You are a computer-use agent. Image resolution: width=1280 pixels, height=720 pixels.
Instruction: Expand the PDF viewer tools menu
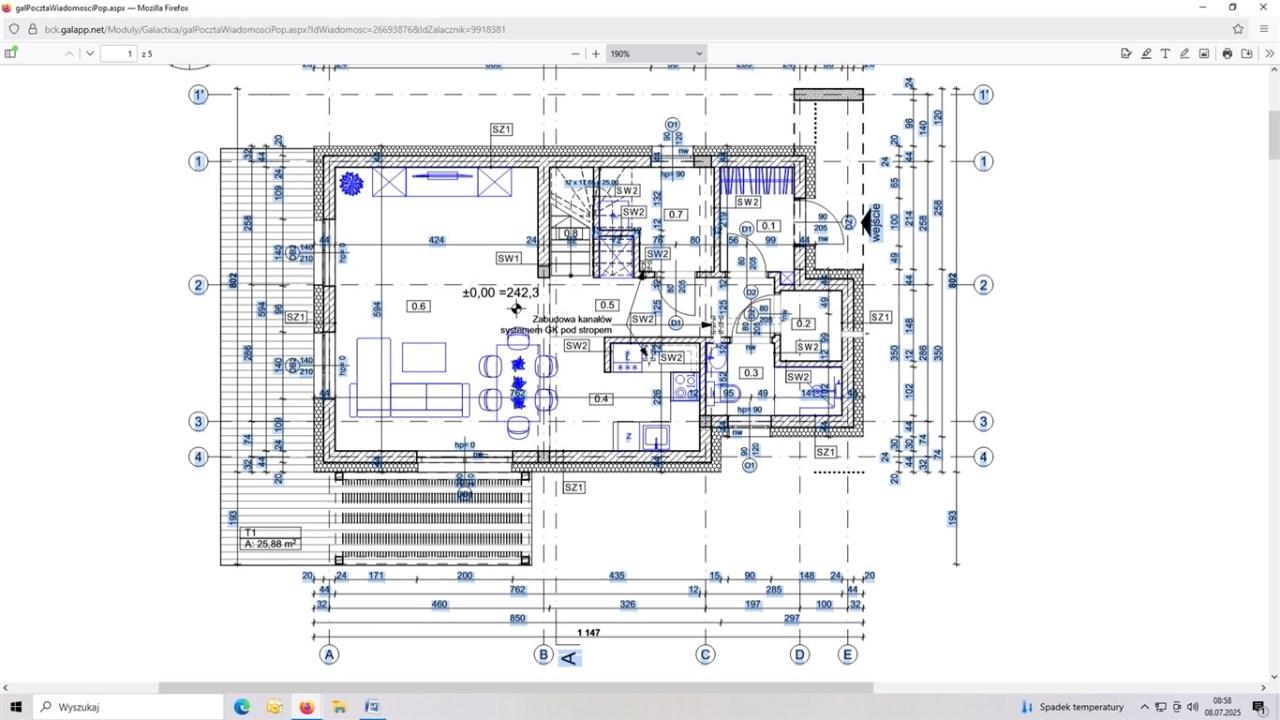[x=1270, y=53]
